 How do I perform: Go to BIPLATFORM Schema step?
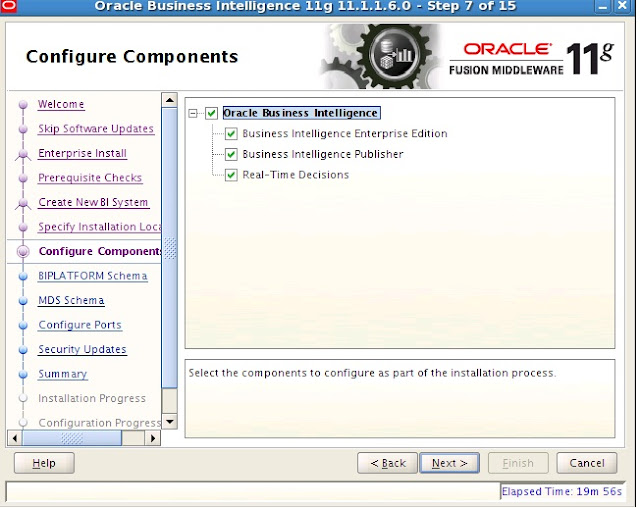pyautogui.click(x=93, y=276)
